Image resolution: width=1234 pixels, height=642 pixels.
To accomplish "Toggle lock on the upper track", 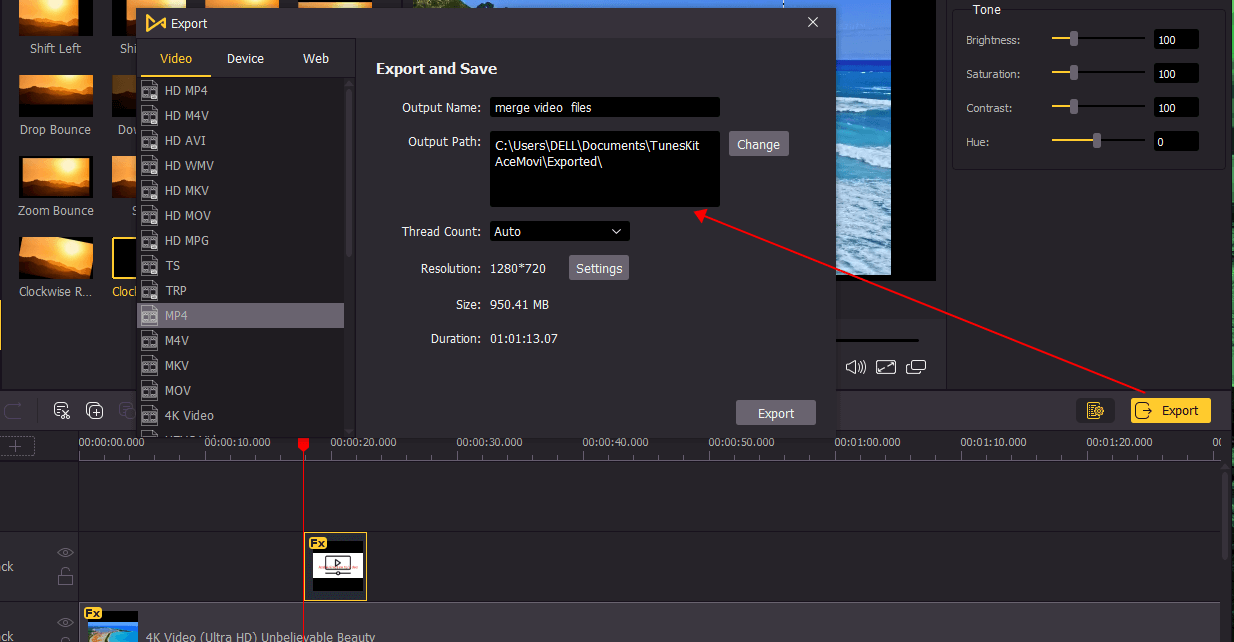I will pos(65,576).
